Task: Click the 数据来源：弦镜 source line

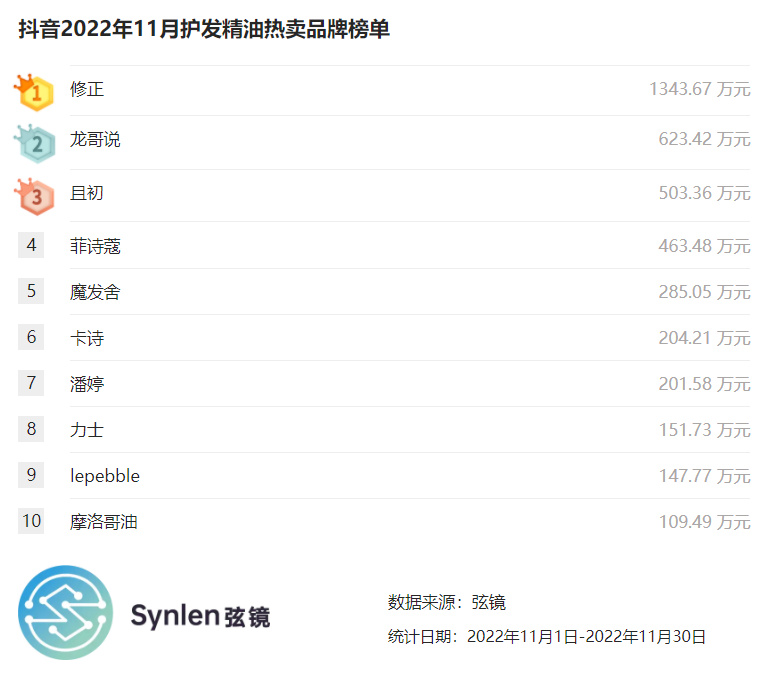Action: (447, 602)
